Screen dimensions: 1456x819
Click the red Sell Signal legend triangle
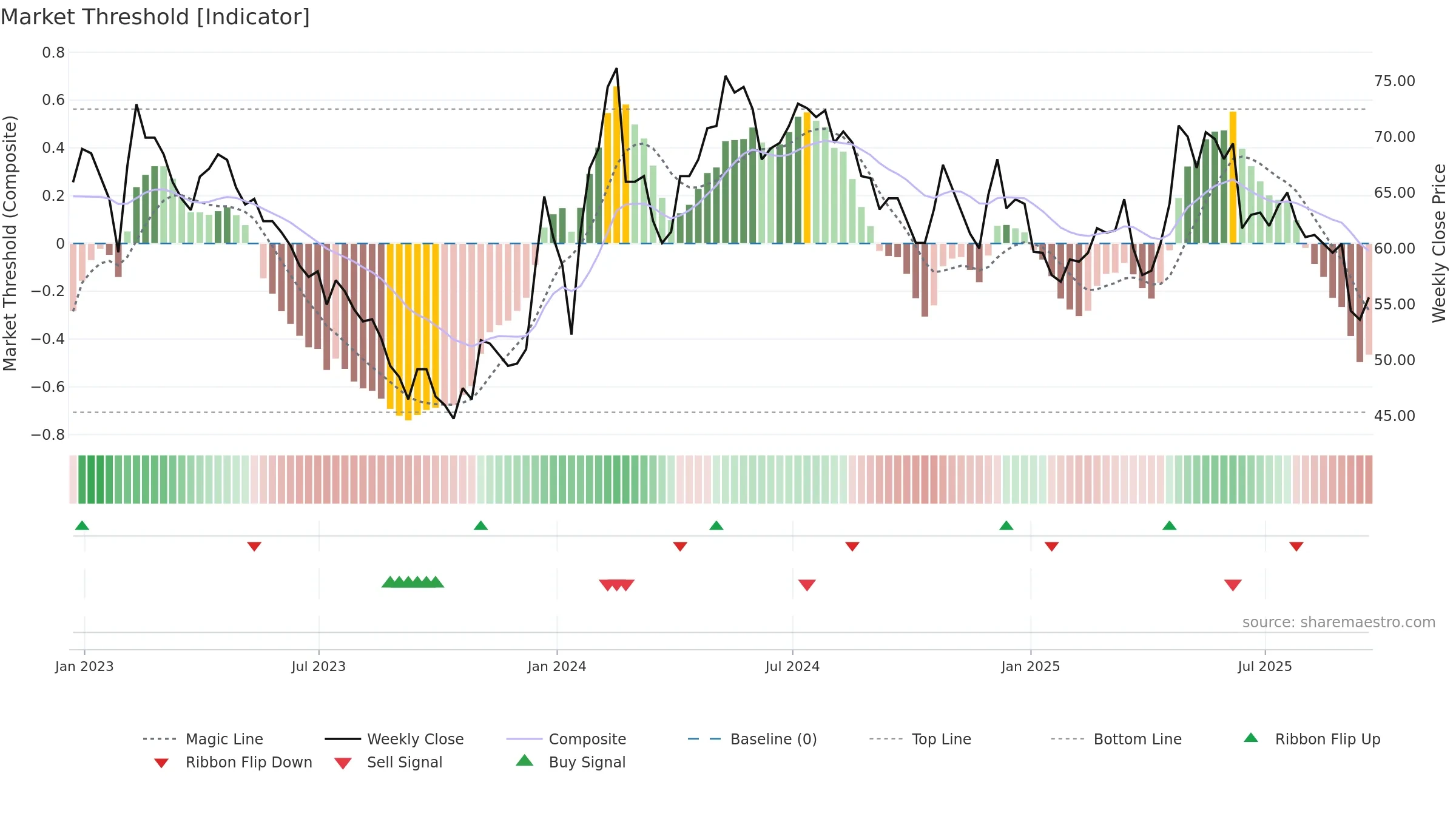(x=343, y=763)
